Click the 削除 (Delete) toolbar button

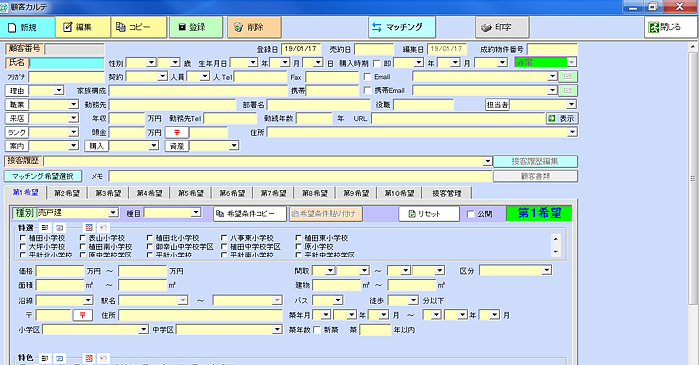(254, 27)
